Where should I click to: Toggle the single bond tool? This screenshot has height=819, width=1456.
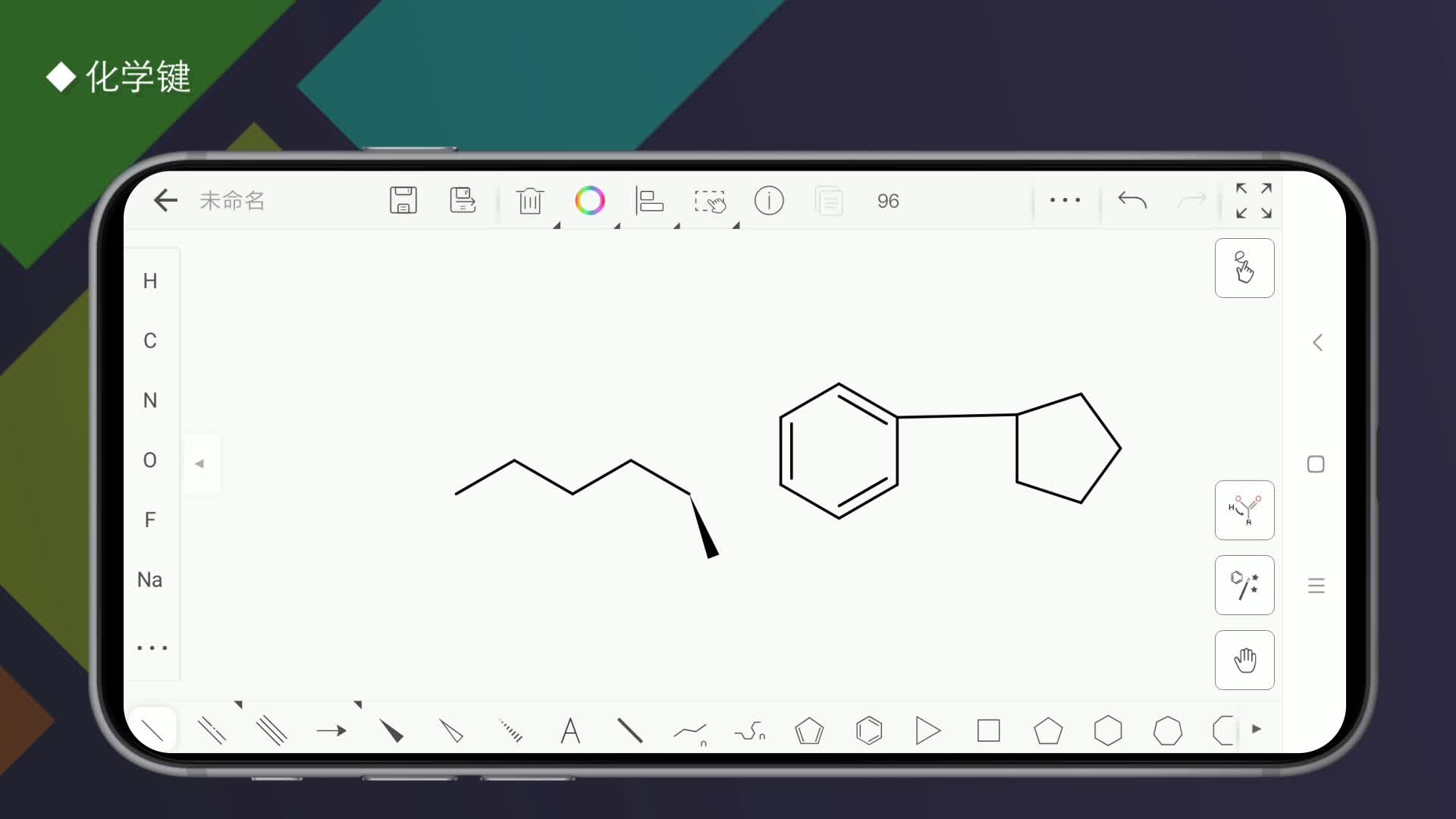(152, 731)
